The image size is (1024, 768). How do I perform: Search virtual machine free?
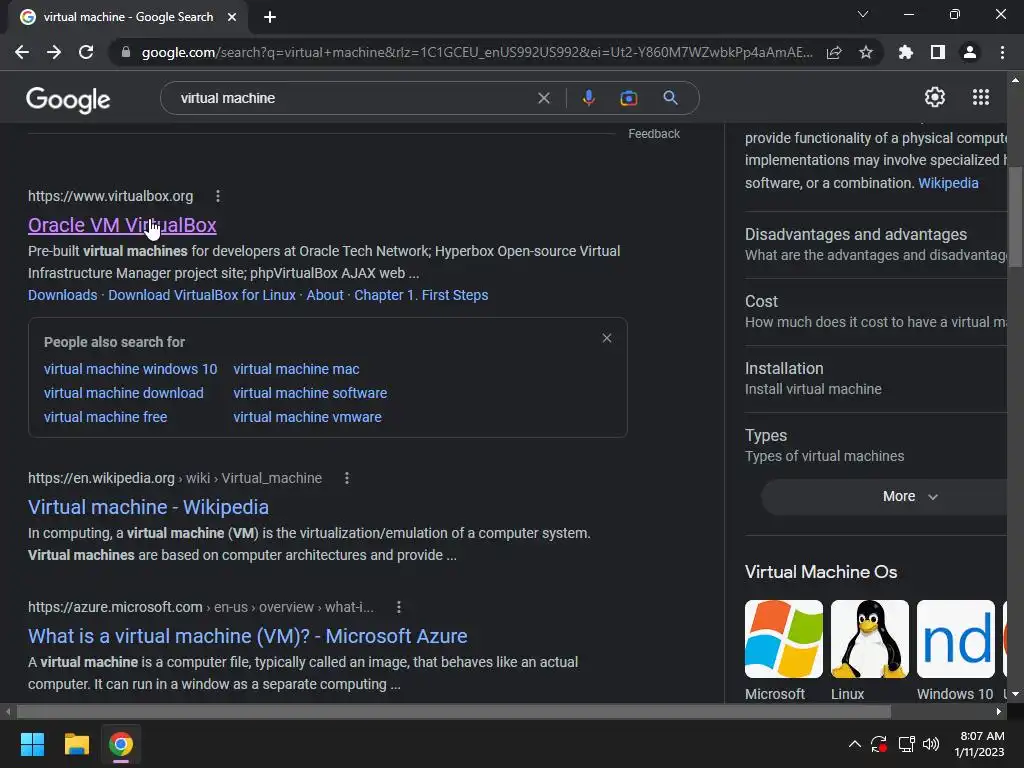pyautogui.click(x=105, y=417)
